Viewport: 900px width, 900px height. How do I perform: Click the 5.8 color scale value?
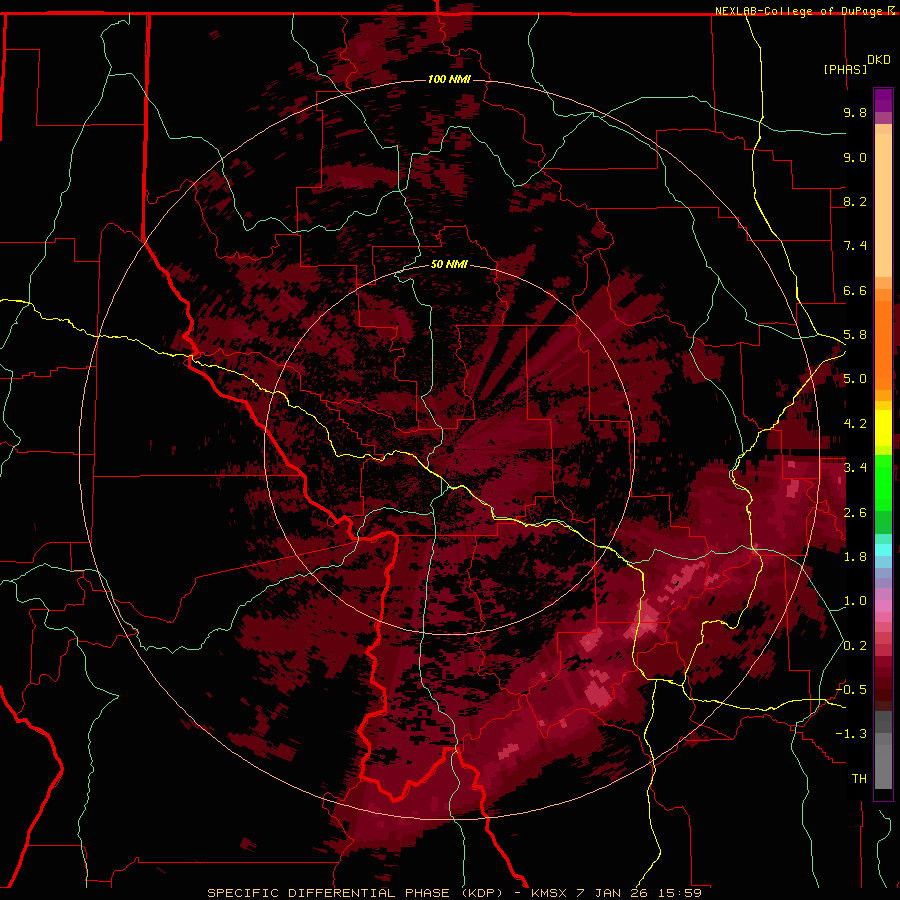click(855, 335)
